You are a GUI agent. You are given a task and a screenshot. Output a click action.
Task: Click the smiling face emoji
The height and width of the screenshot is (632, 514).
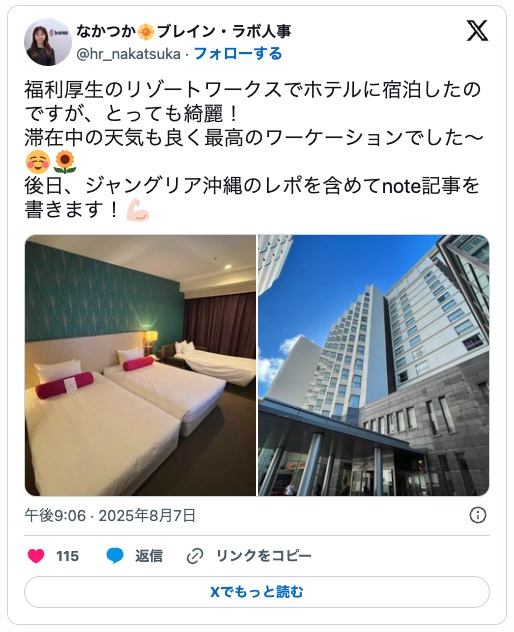coord(38,162)
